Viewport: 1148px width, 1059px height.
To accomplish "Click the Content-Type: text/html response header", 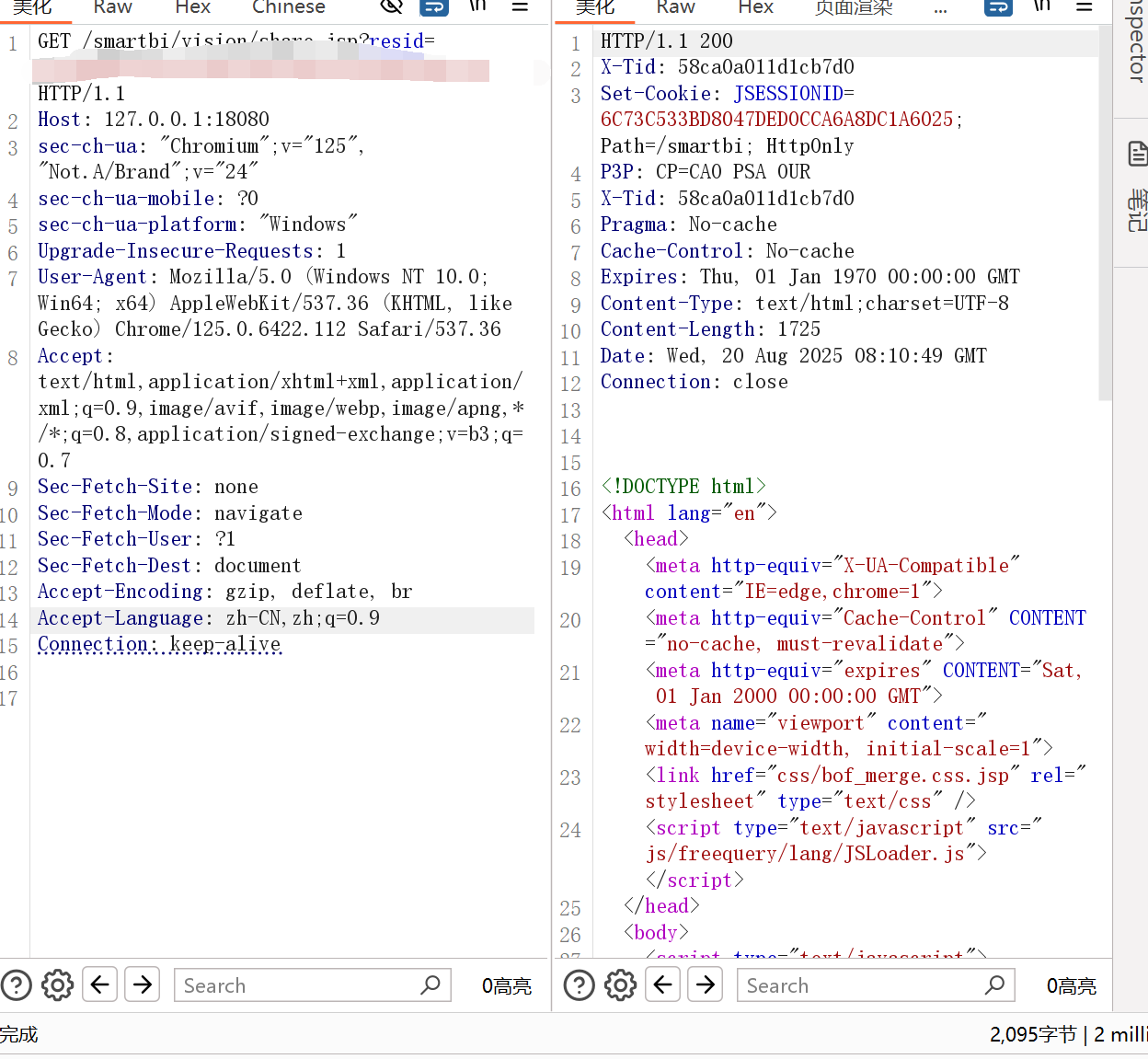I will (x=805, y=304).
